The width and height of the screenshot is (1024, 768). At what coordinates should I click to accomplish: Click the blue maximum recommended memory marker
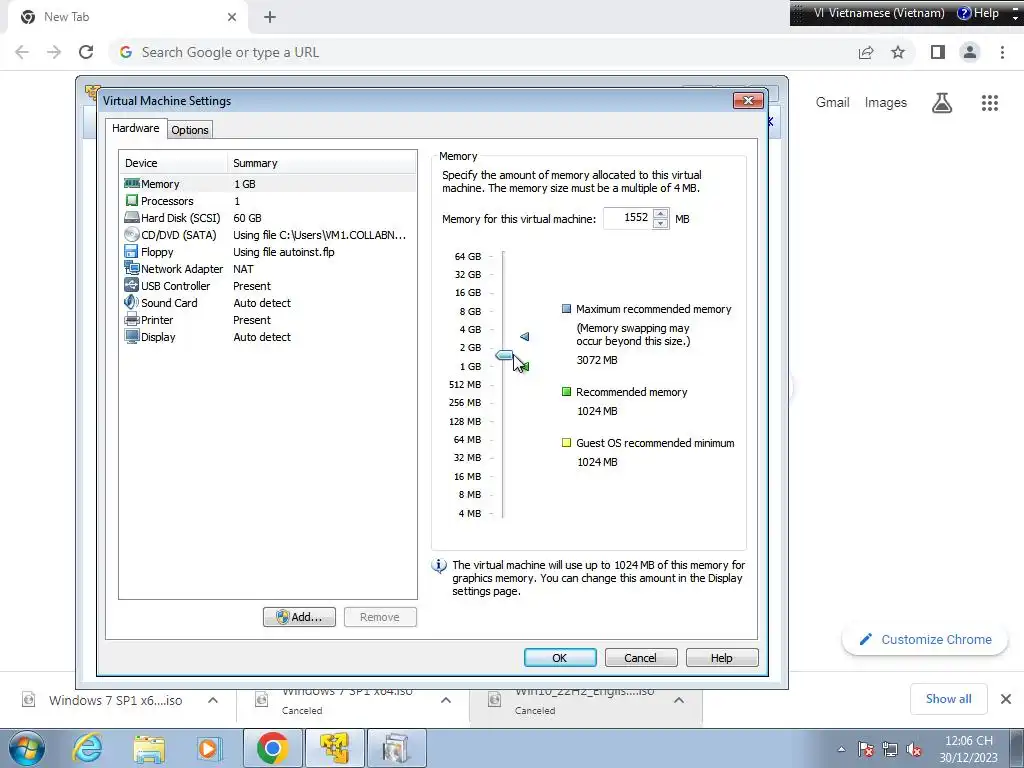coord(524,336)
